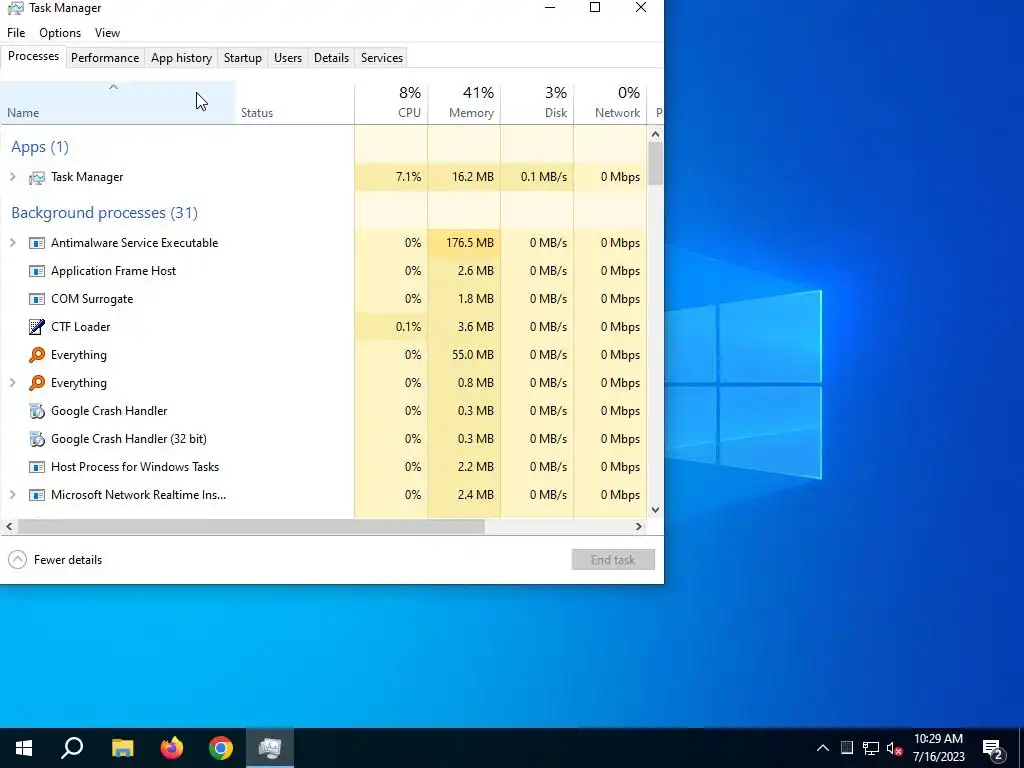Launch Google Chrome from the taskbar
Image resolution: width=1024 pixels, height=768 pixels.
[221, 748]
